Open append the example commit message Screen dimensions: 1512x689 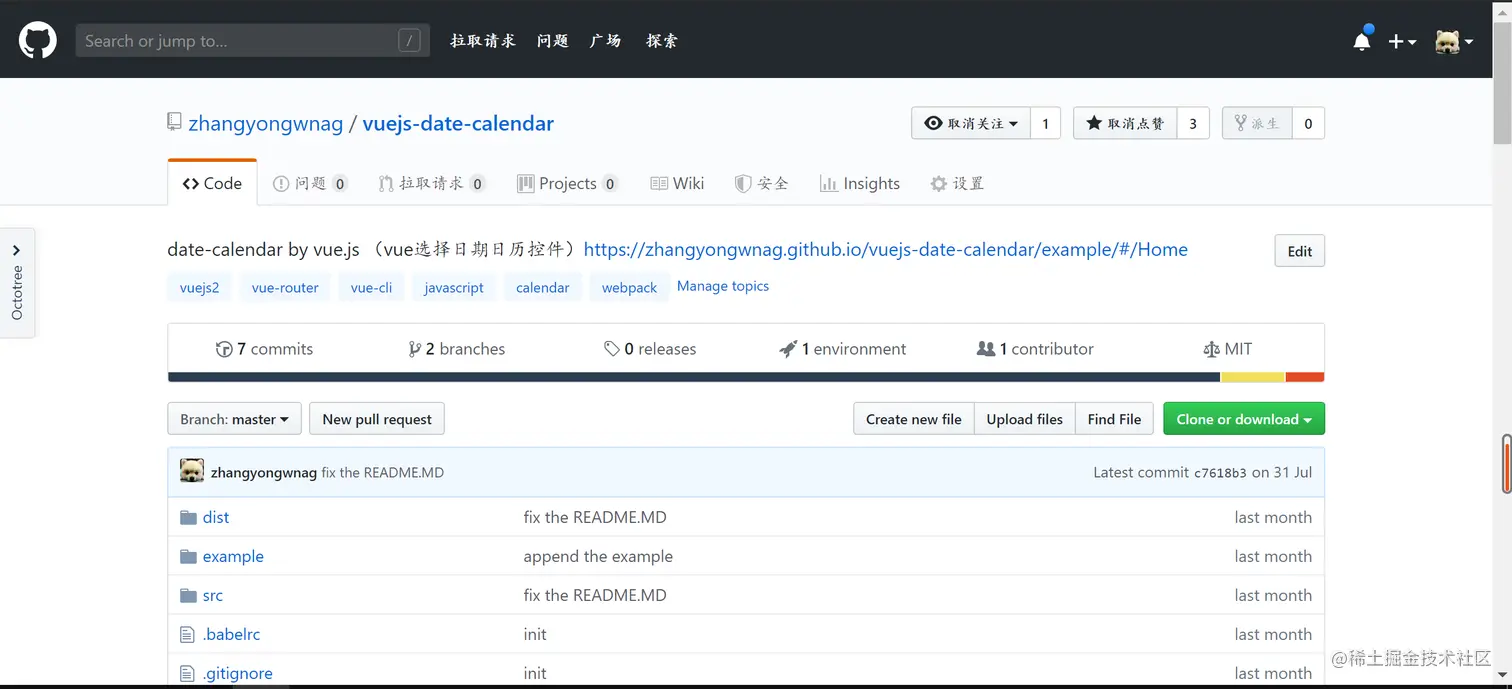click(x=598, y=556)
